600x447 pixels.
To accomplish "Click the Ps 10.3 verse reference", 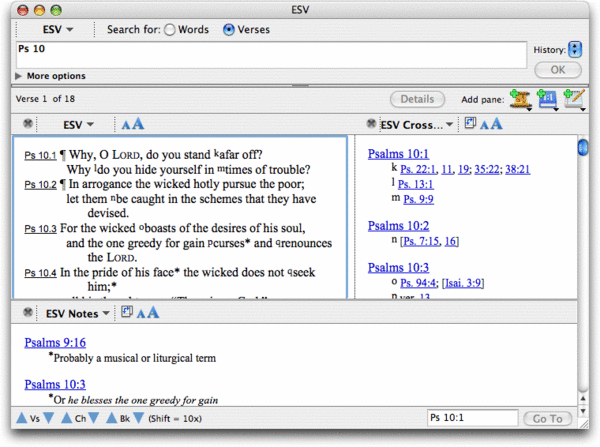I will [x=40, y=229].
